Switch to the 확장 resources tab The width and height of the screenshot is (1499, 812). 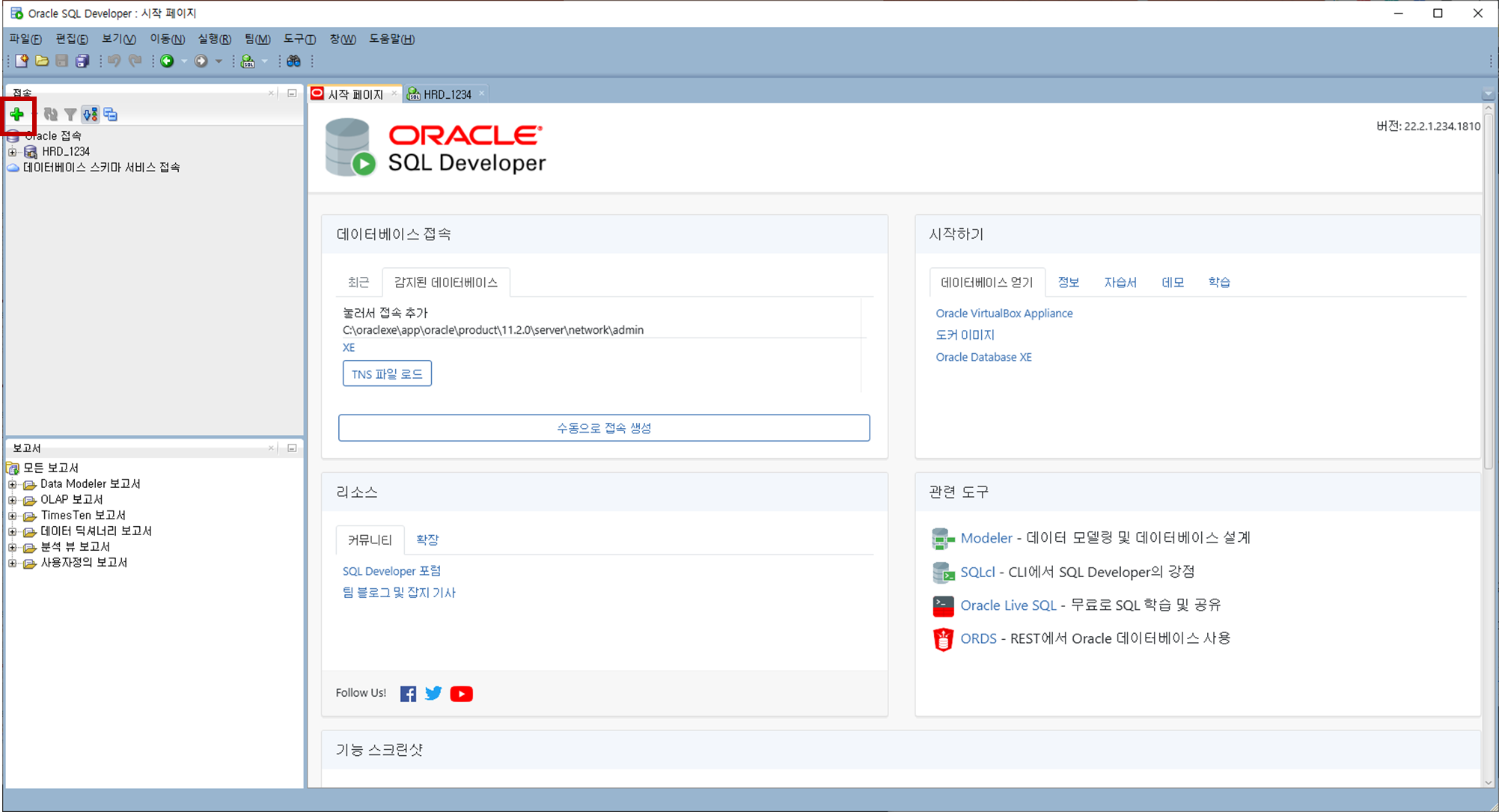(x=427, y=540)
